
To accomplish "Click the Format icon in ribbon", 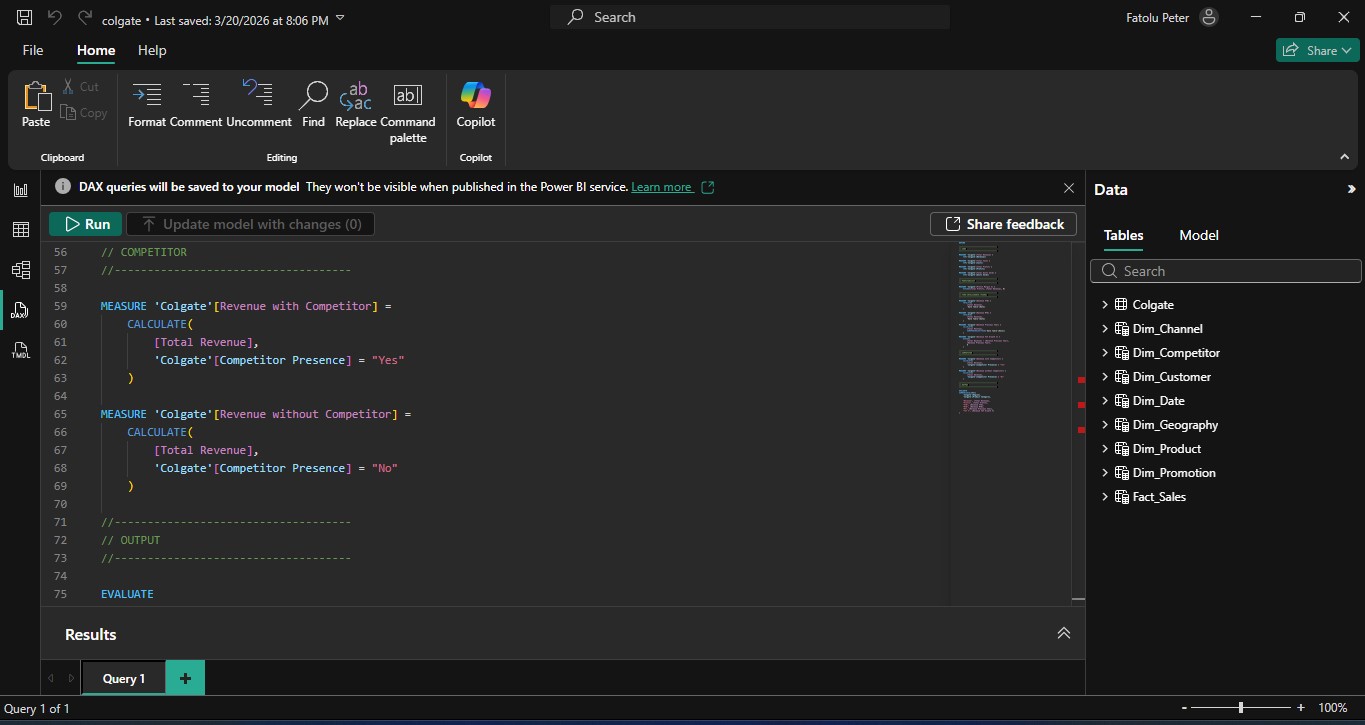I will tap(147, 96).
